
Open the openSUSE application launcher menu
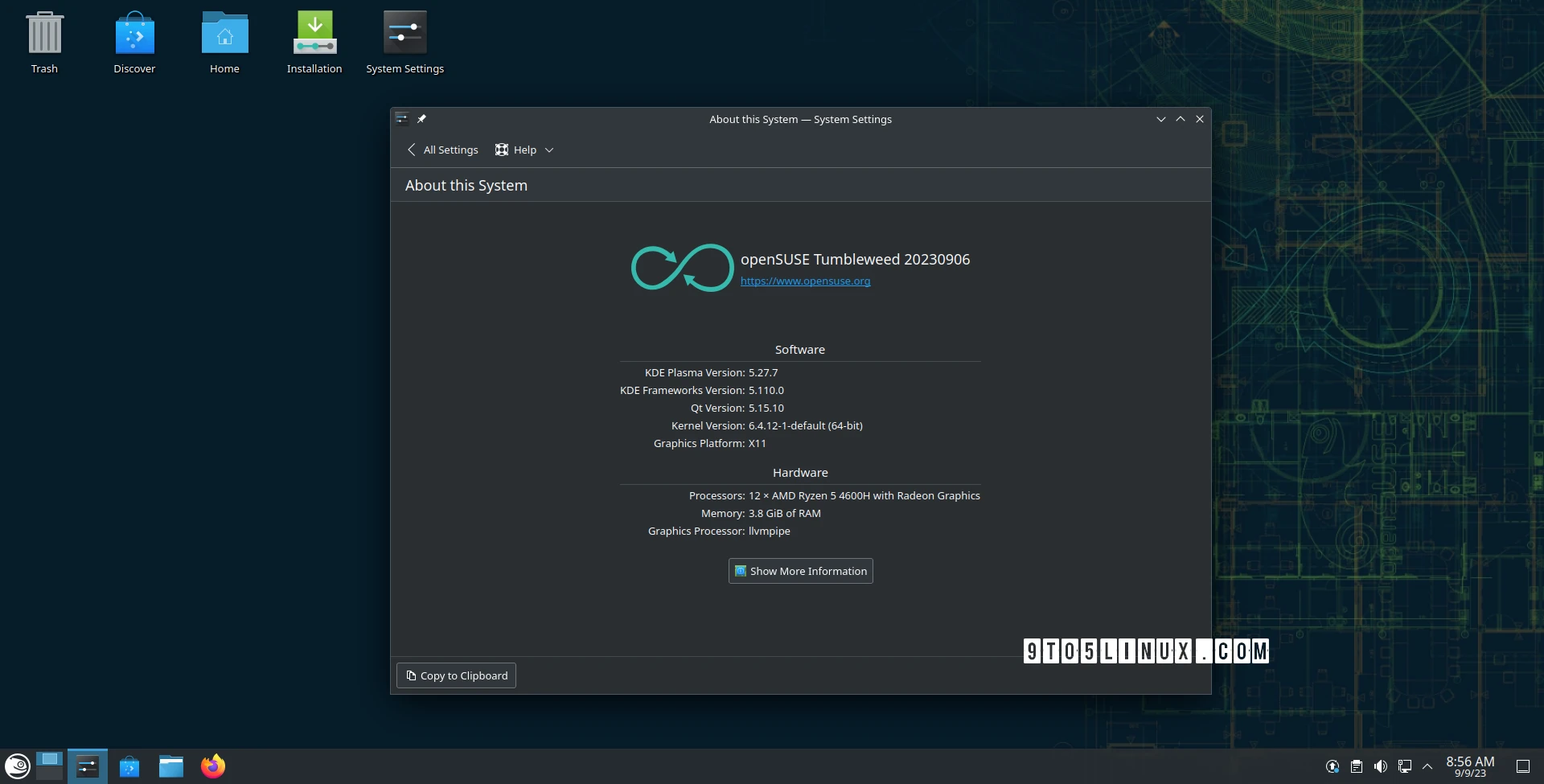click(x=18, y=766)
